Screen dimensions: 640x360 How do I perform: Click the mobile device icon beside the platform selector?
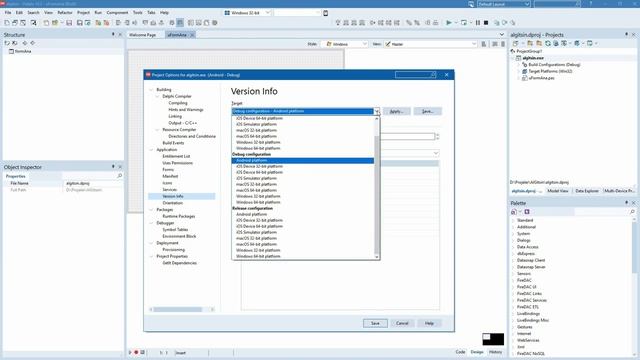pos(325,13)
